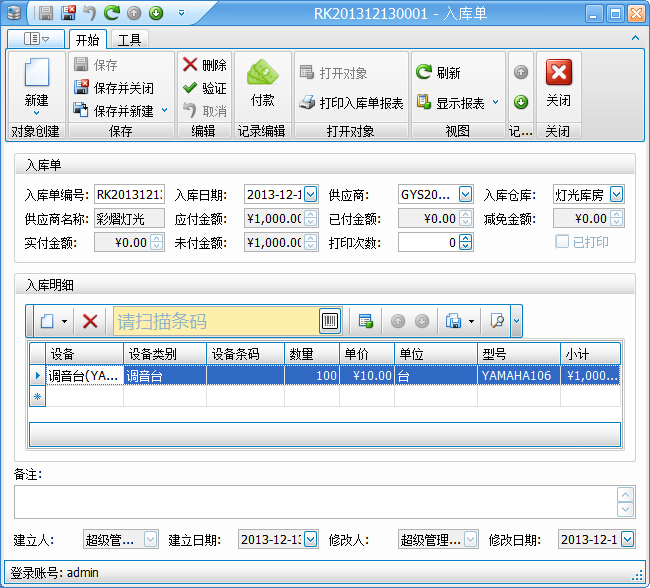Open the 入库仓库 warehouse dropdown

(616, 194)
